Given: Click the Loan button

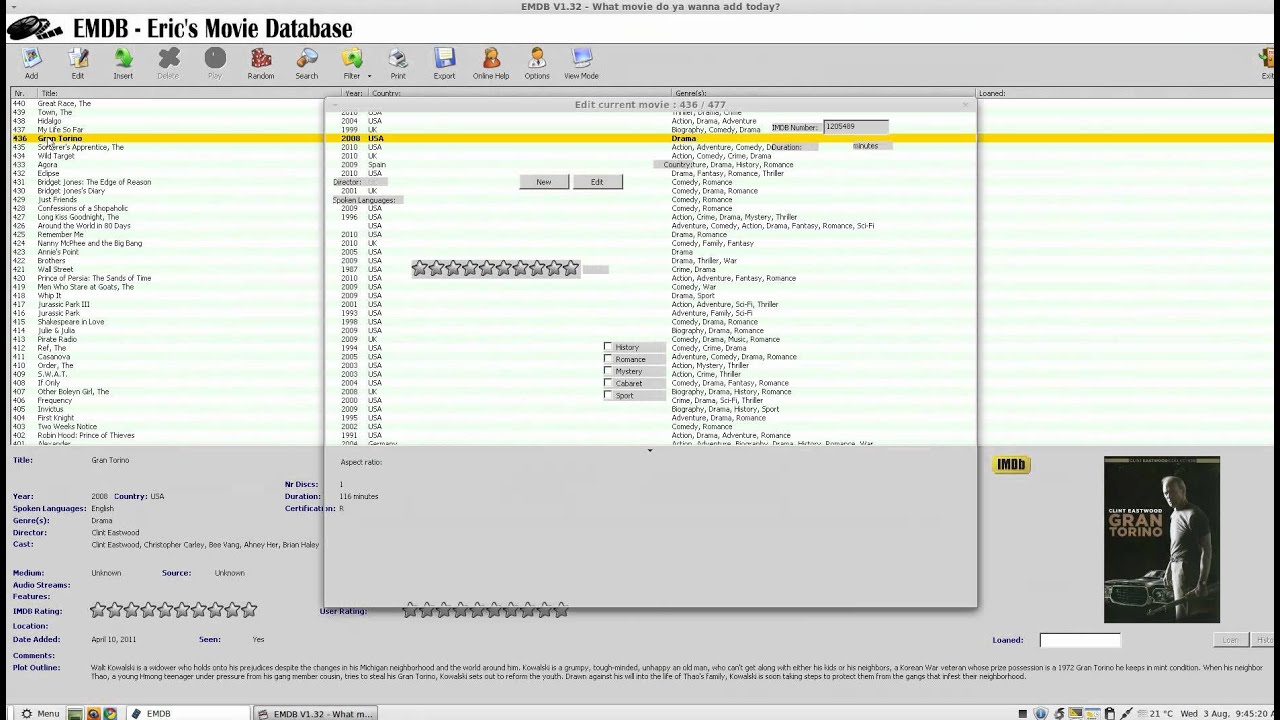Looking at the screenshot, I should (x=1231, y=640).
